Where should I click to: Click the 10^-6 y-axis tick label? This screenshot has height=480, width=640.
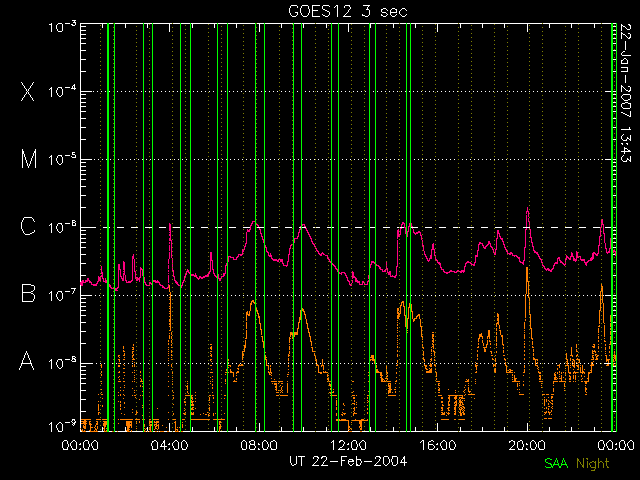[x=62, y=227]
